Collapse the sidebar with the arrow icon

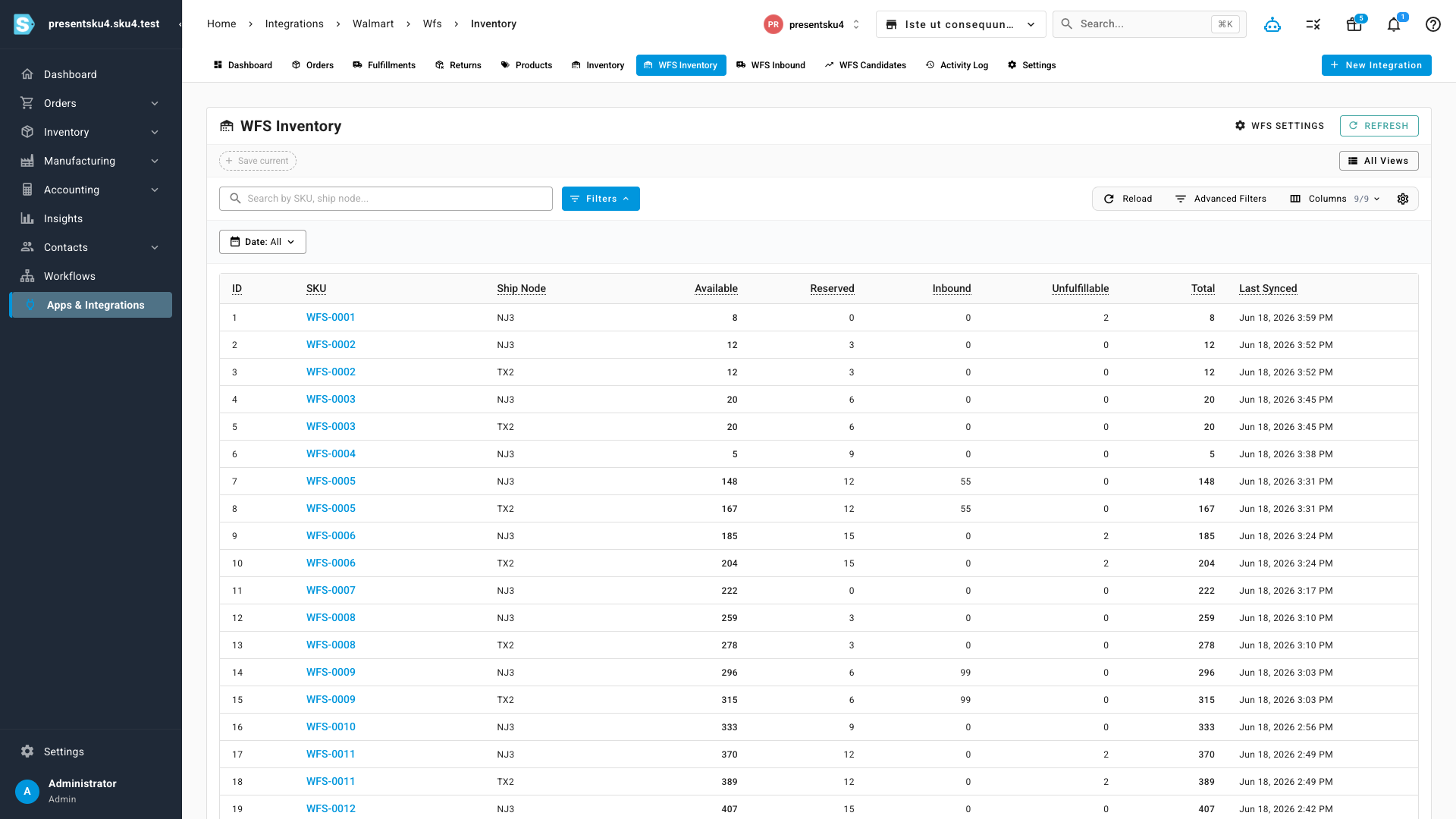(x=180, y=24)
